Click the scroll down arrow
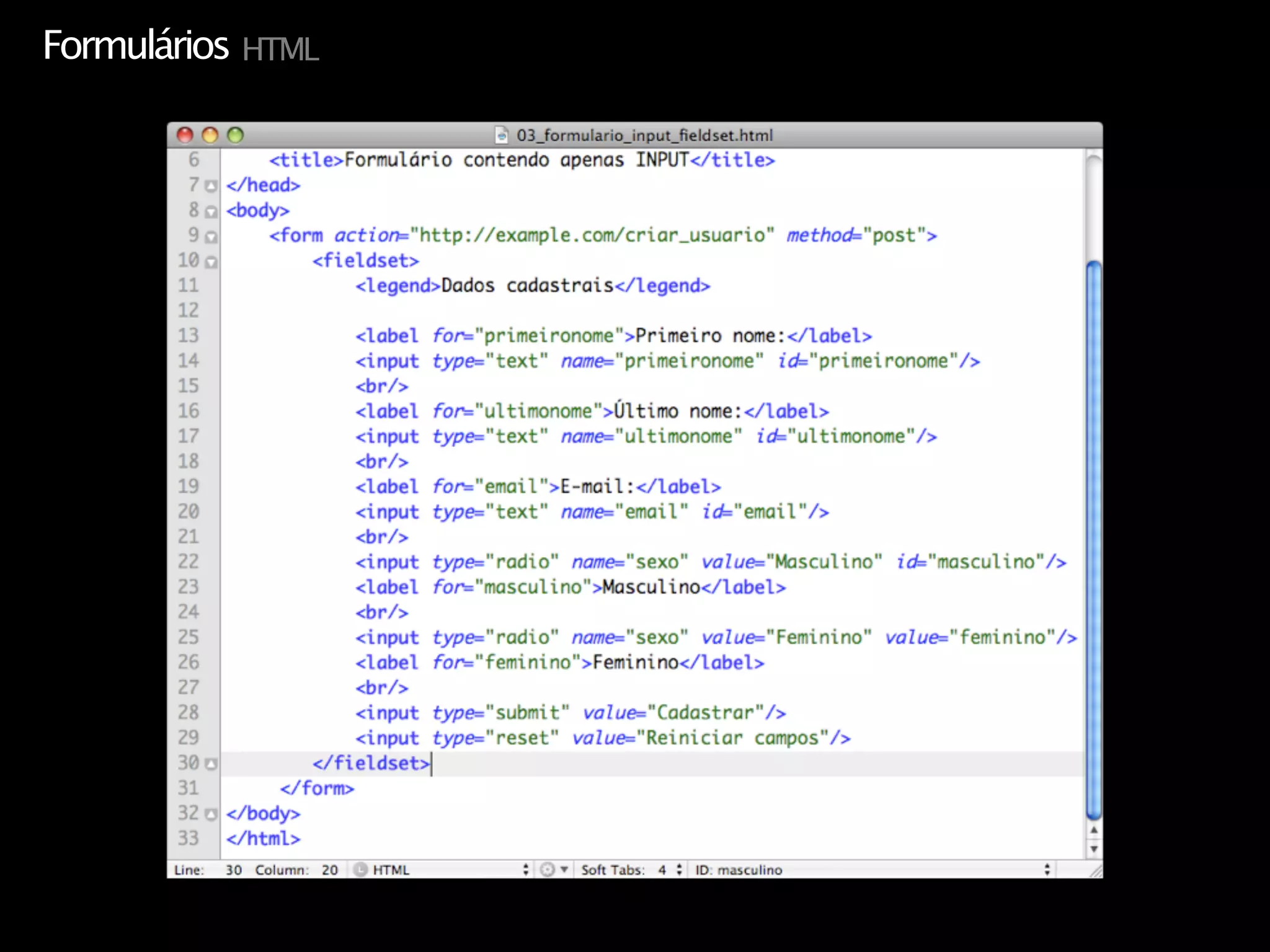The height and width of the screenshot is (952, 1270). pos(1094,849)
